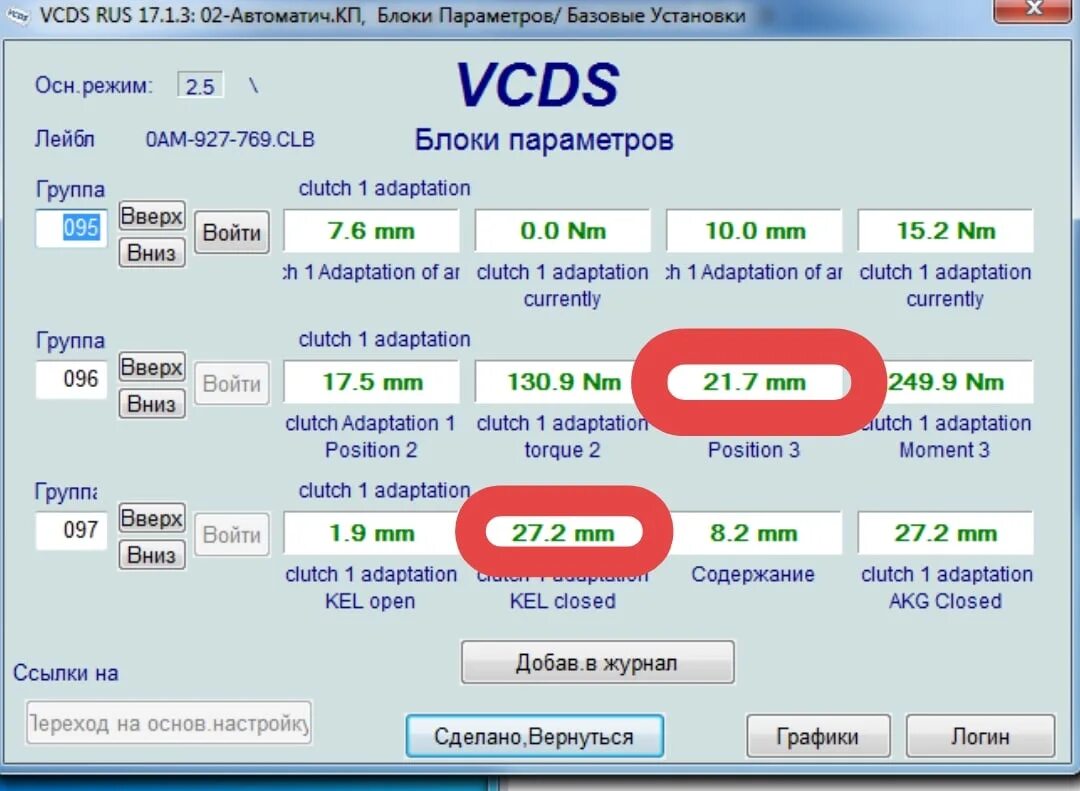Click the label 0AM-927-769.CLB text
This screenshot has width=1080, height=791.
(x=230, y=139)
